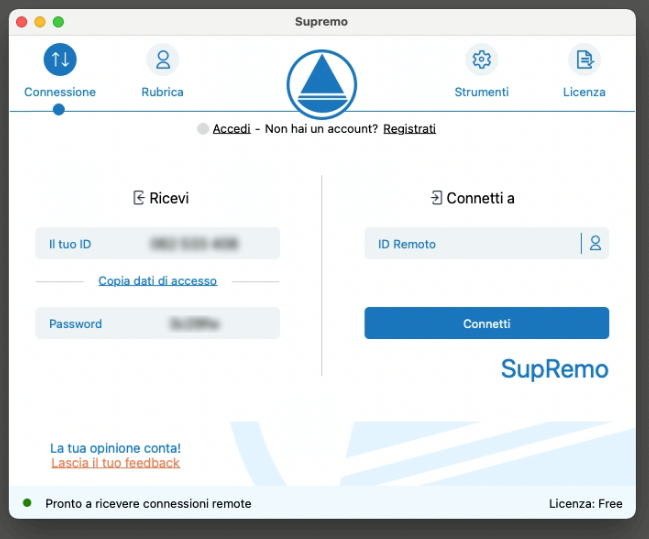
Task: Open address book icon in ID Remoto field
Action: pos(595,243)
